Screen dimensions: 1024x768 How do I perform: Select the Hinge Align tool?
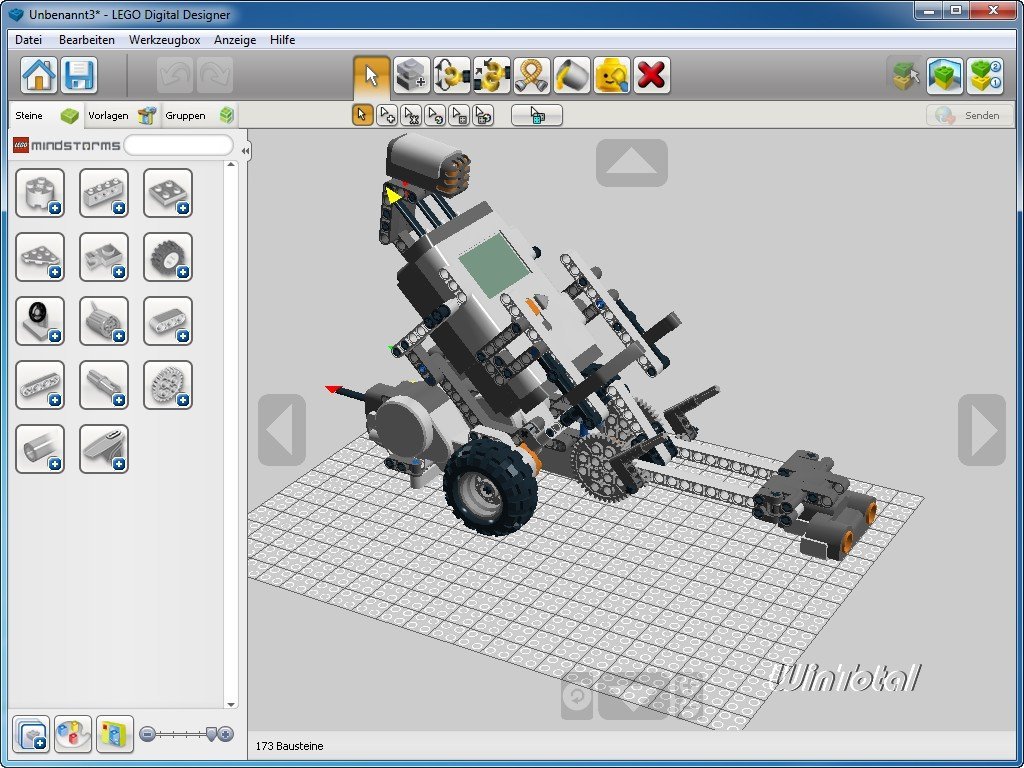coord(492,75)
